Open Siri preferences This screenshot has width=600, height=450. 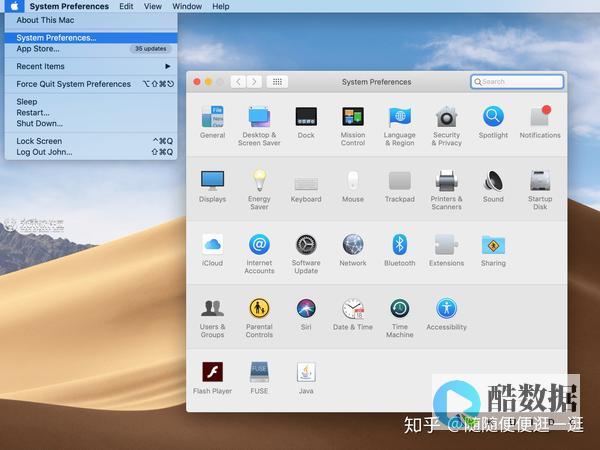click(306, 314)
